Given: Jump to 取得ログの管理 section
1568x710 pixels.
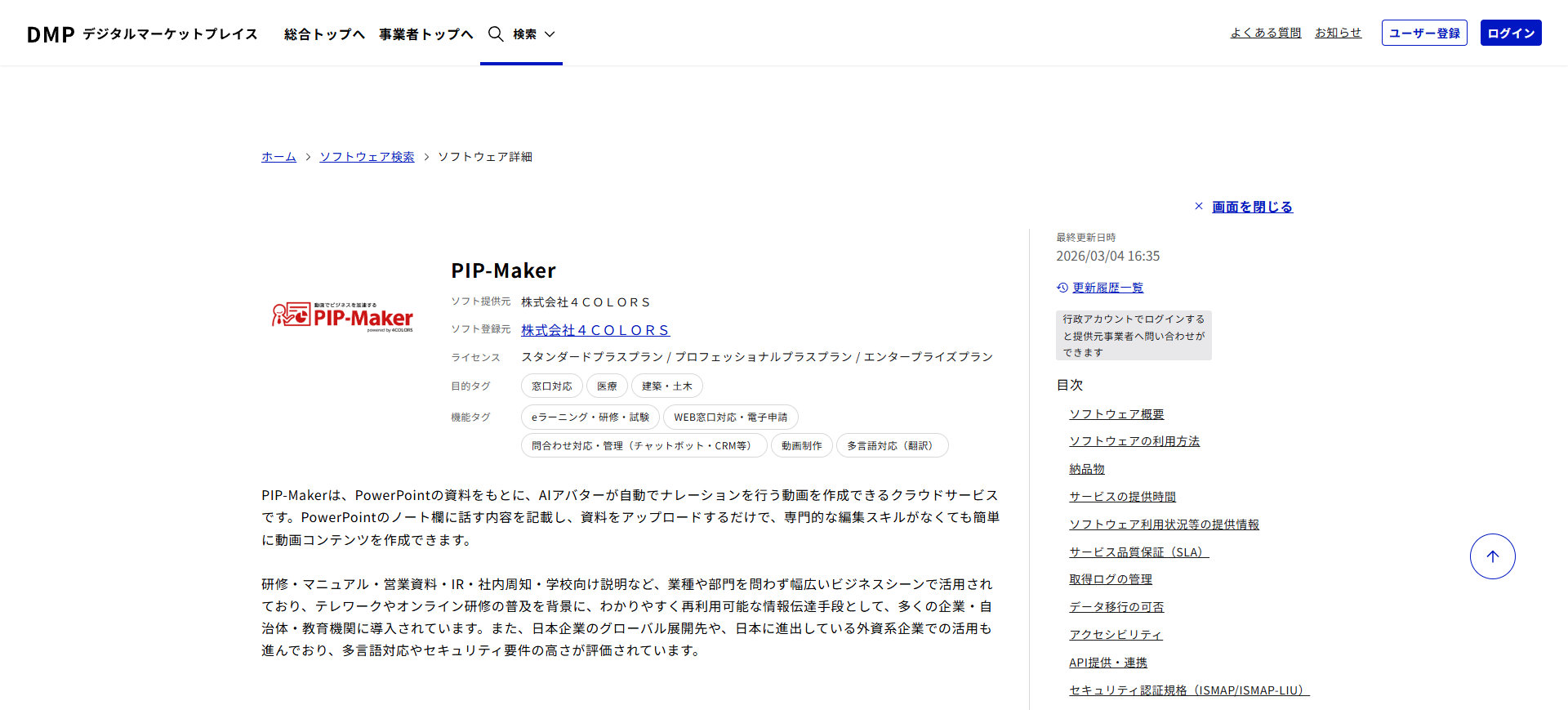Looking at the screenshot, I should click(1111, 579).
